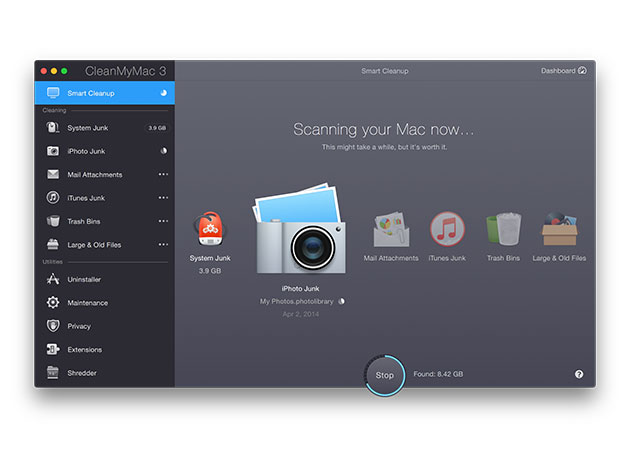Click the pending dots beside Large & Old Files
Screen dimensions: 630x473
point(163,244)
